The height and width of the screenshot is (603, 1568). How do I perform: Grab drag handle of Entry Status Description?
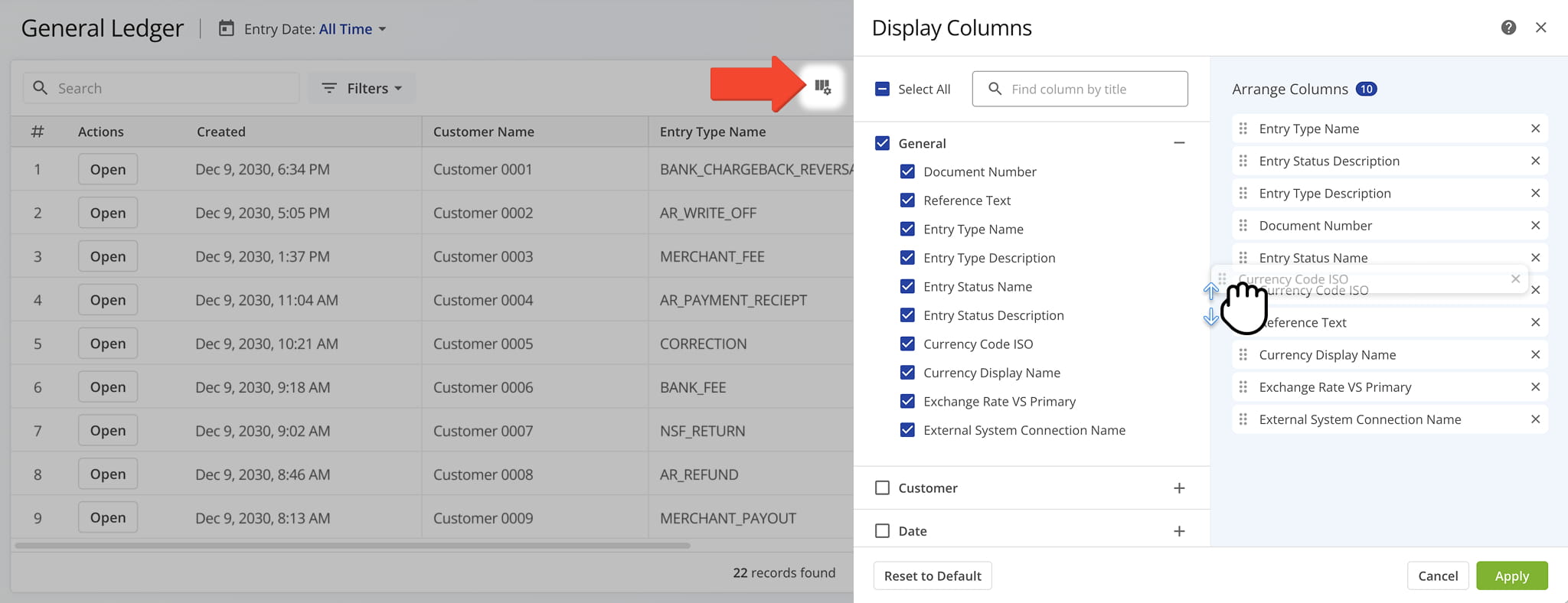[1243, 161]
